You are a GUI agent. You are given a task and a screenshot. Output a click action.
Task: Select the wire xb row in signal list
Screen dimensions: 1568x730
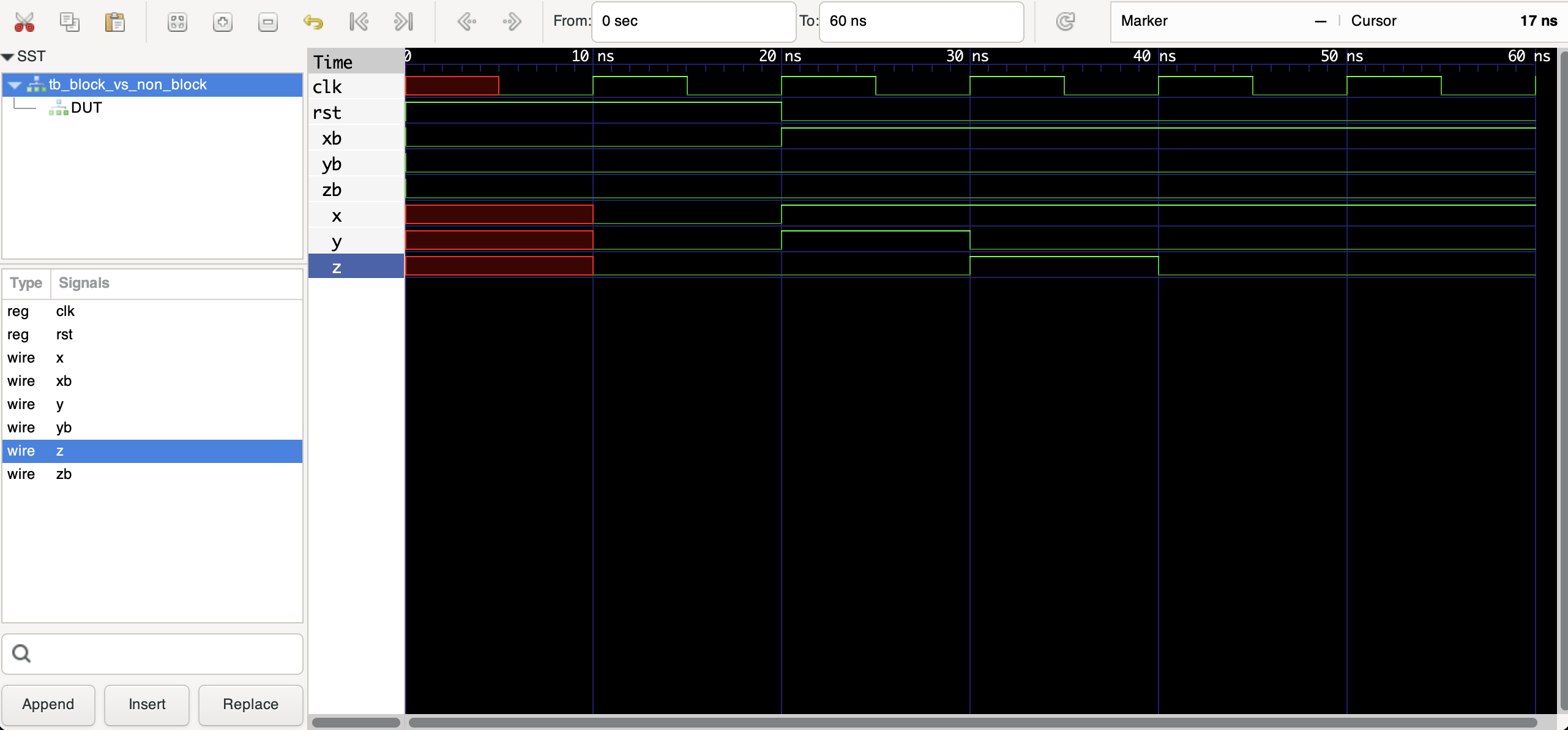click(152, 381)
